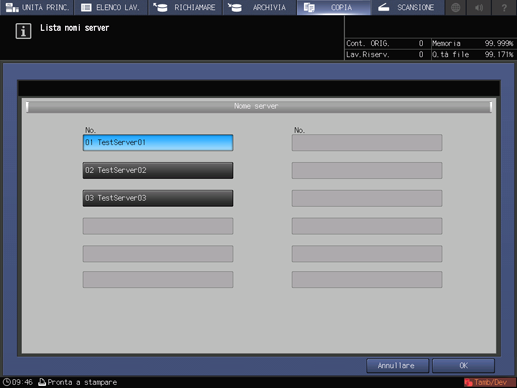
Task: Select server 02 TestServer02
Action: coord(158,170)
